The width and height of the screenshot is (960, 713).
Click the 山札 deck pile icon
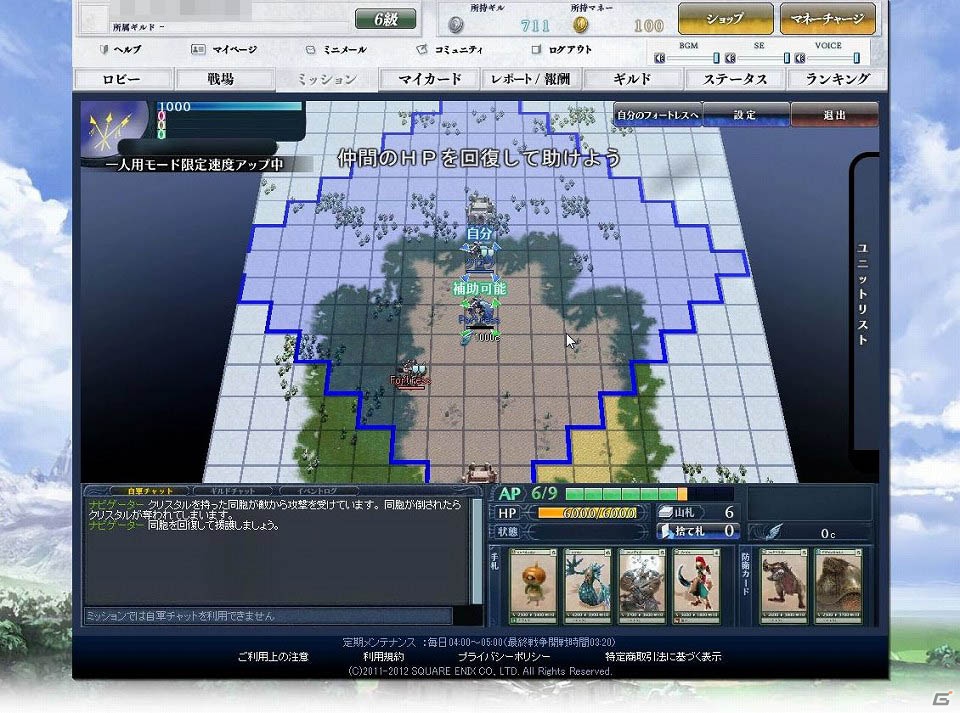pyautogui.click(x=666, y=512)
